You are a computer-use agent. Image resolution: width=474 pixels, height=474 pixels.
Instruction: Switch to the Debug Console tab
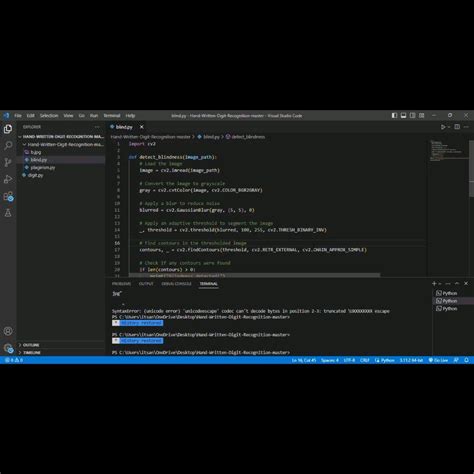coord(176,284)
